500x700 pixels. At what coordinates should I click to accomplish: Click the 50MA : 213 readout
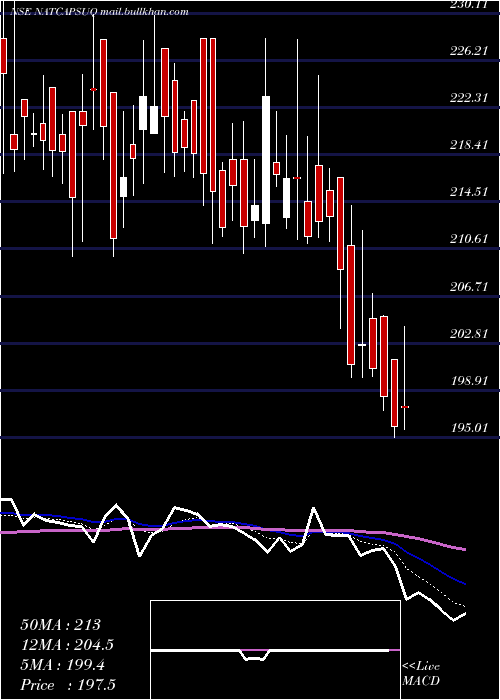(61, 625)
